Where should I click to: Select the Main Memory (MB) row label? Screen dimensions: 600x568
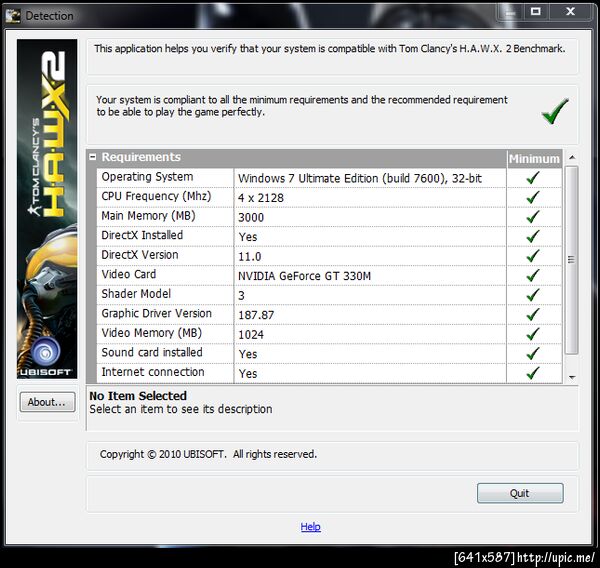(148, 216)
